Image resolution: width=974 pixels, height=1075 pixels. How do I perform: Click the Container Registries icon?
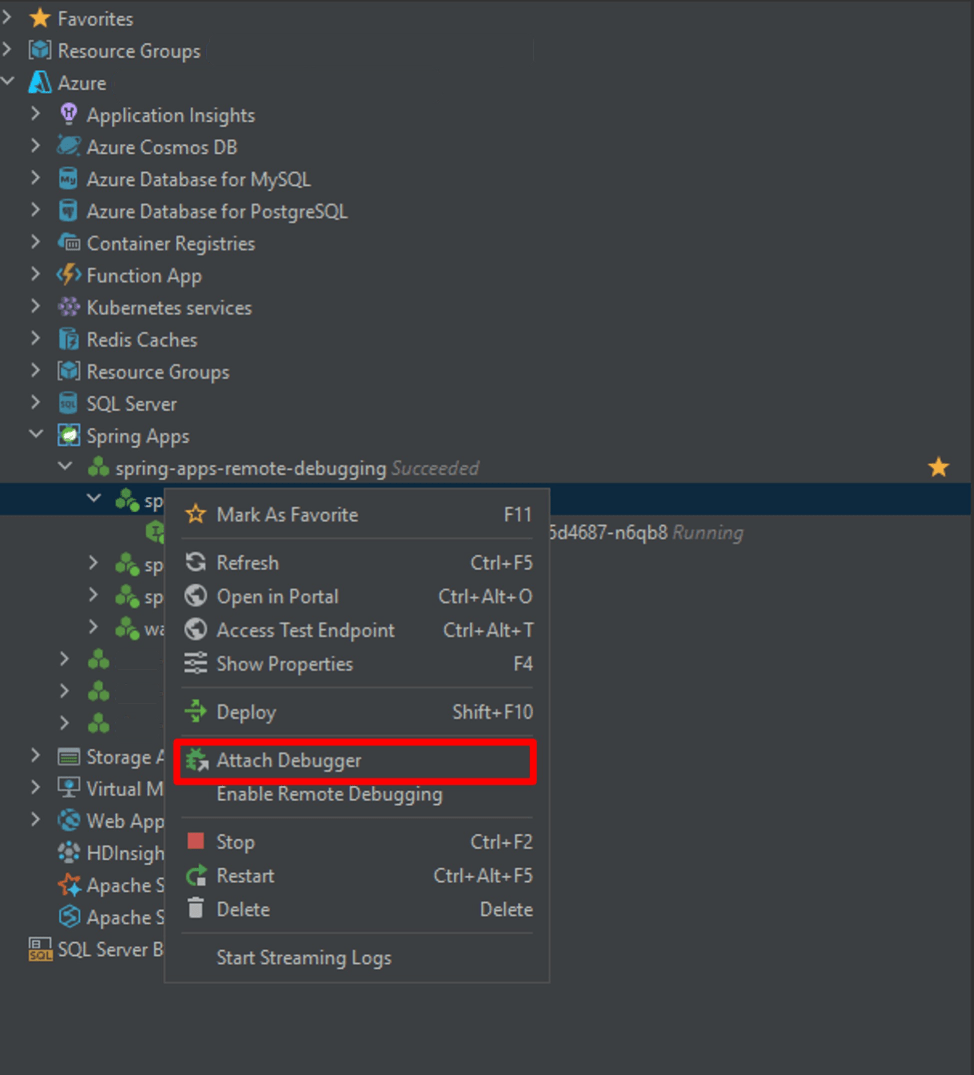pyautogui.click(x=67, y=243)
